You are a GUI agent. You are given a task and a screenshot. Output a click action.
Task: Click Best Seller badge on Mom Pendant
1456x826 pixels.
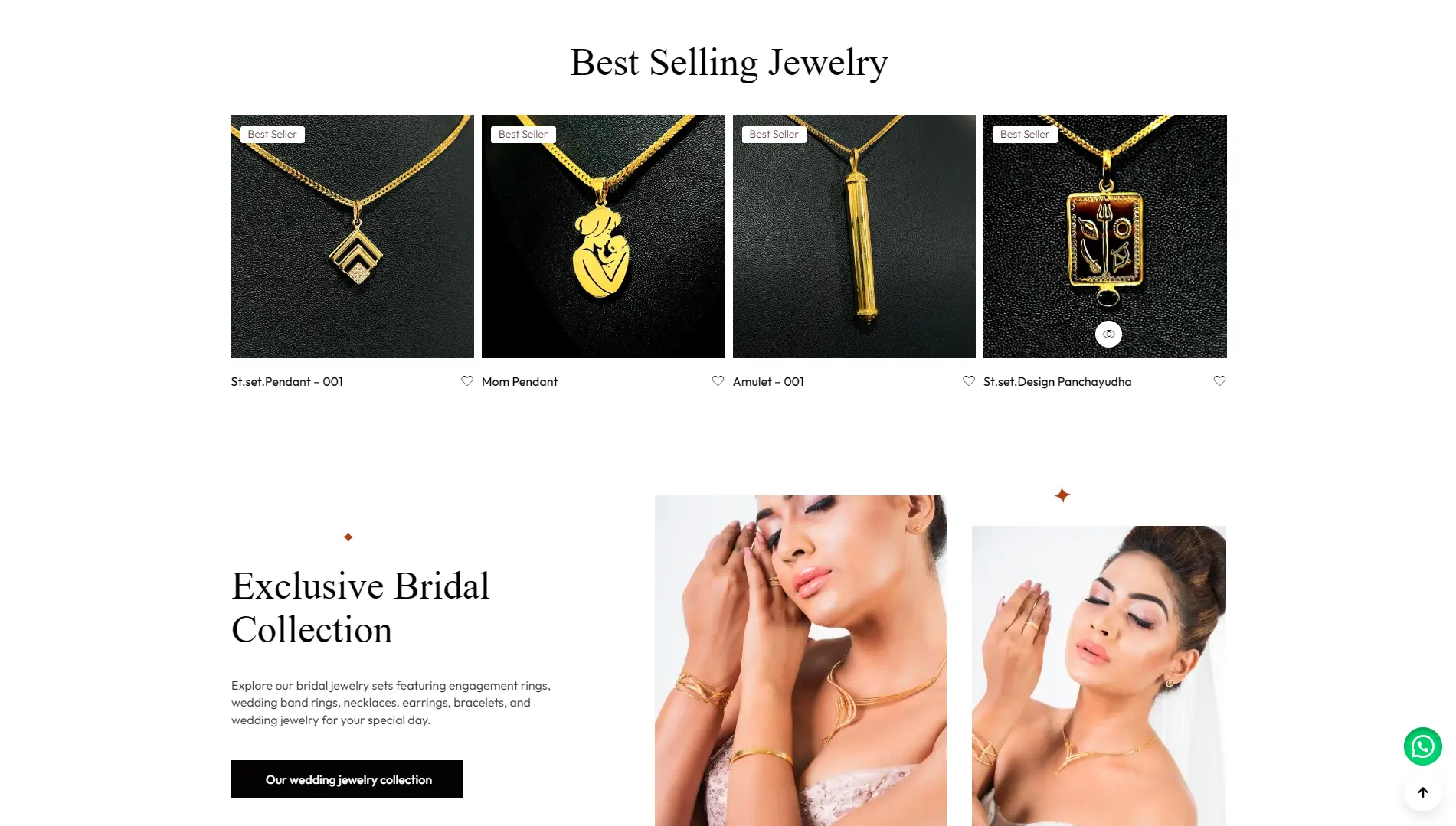(523, 135)
